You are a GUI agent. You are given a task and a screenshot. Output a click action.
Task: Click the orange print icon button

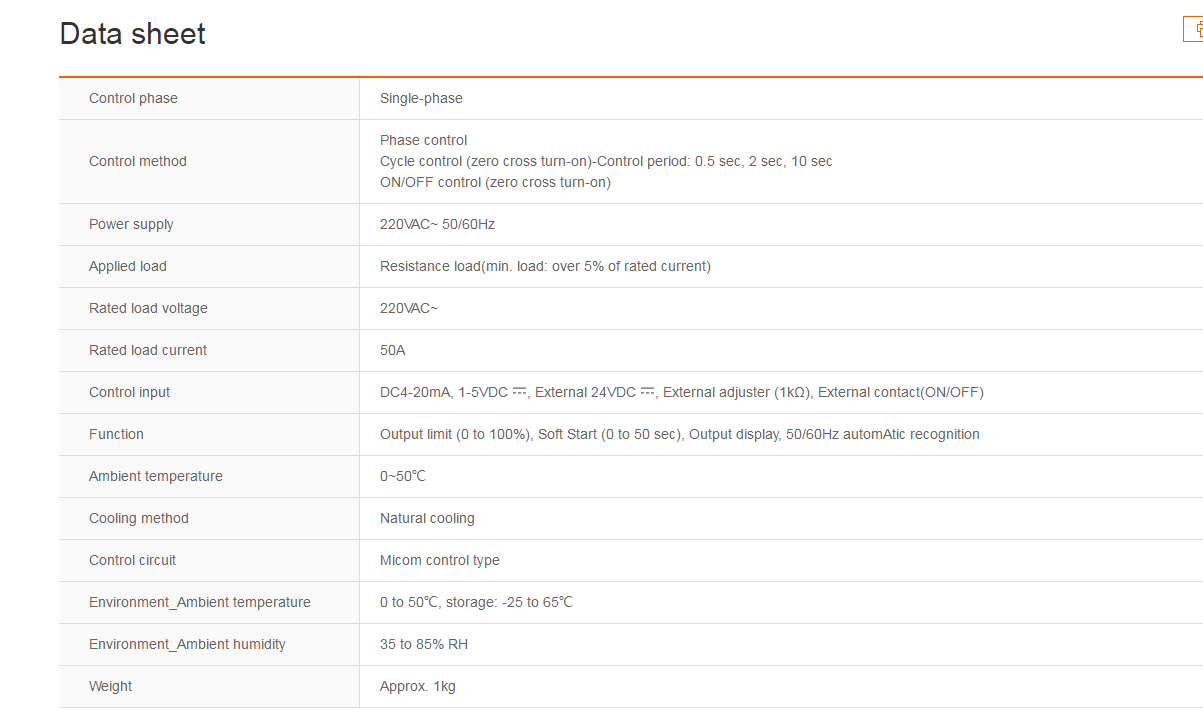click(x=1194, y=30)
